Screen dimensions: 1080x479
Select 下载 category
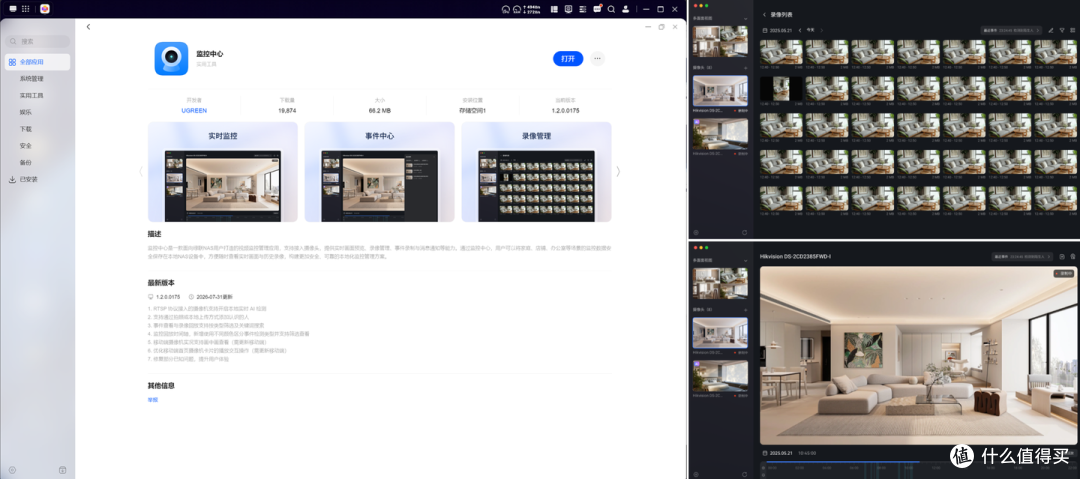25,129
